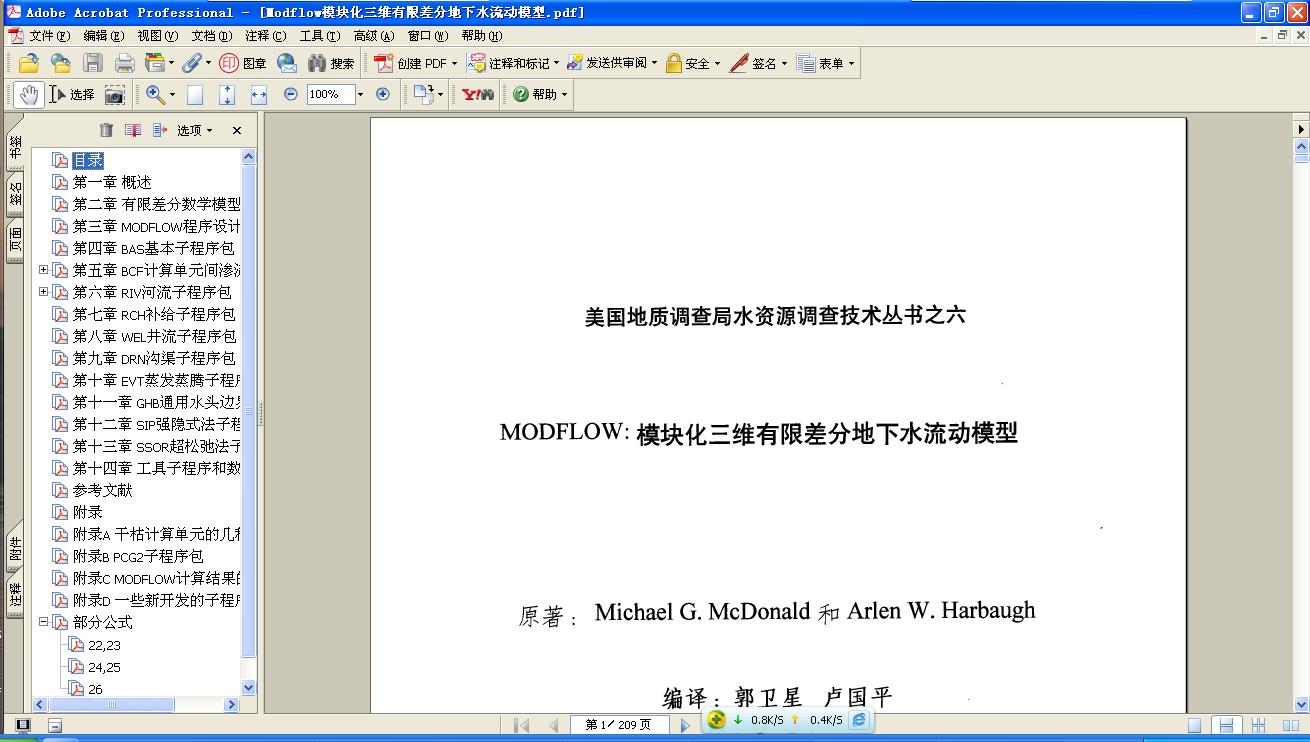Image resolution: width=1310 pixels, height=742 pixels.
Task: Click the Rotate view pages icon
Action: pos(423,94)
